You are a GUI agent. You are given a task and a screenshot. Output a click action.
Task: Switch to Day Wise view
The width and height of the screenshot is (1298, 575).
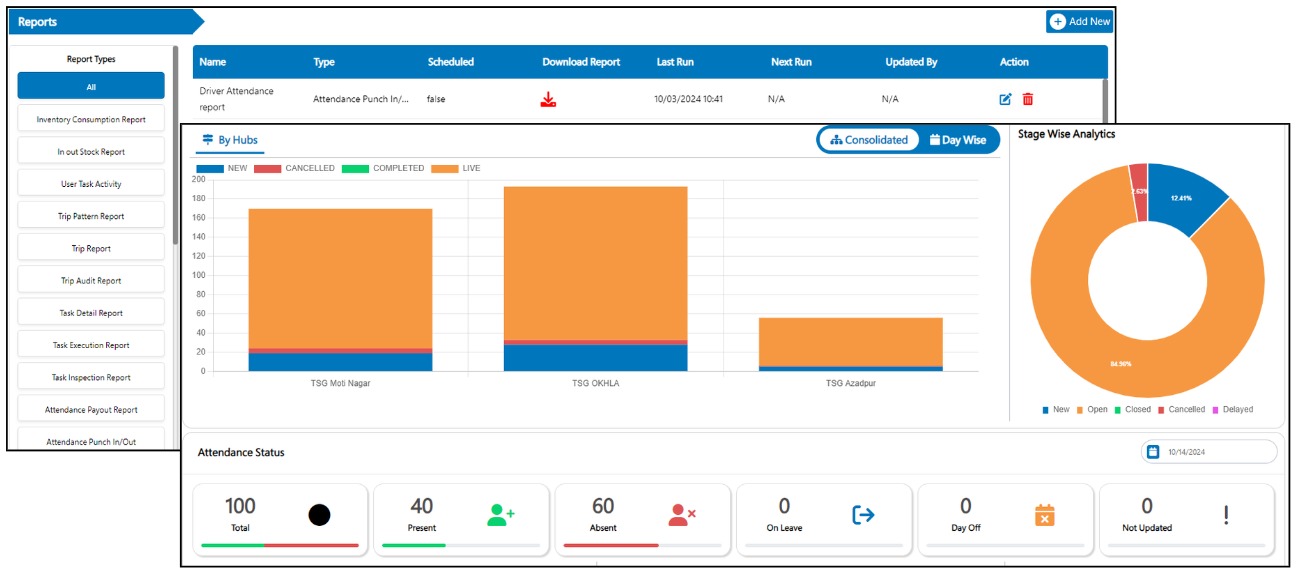pos(957,140)
